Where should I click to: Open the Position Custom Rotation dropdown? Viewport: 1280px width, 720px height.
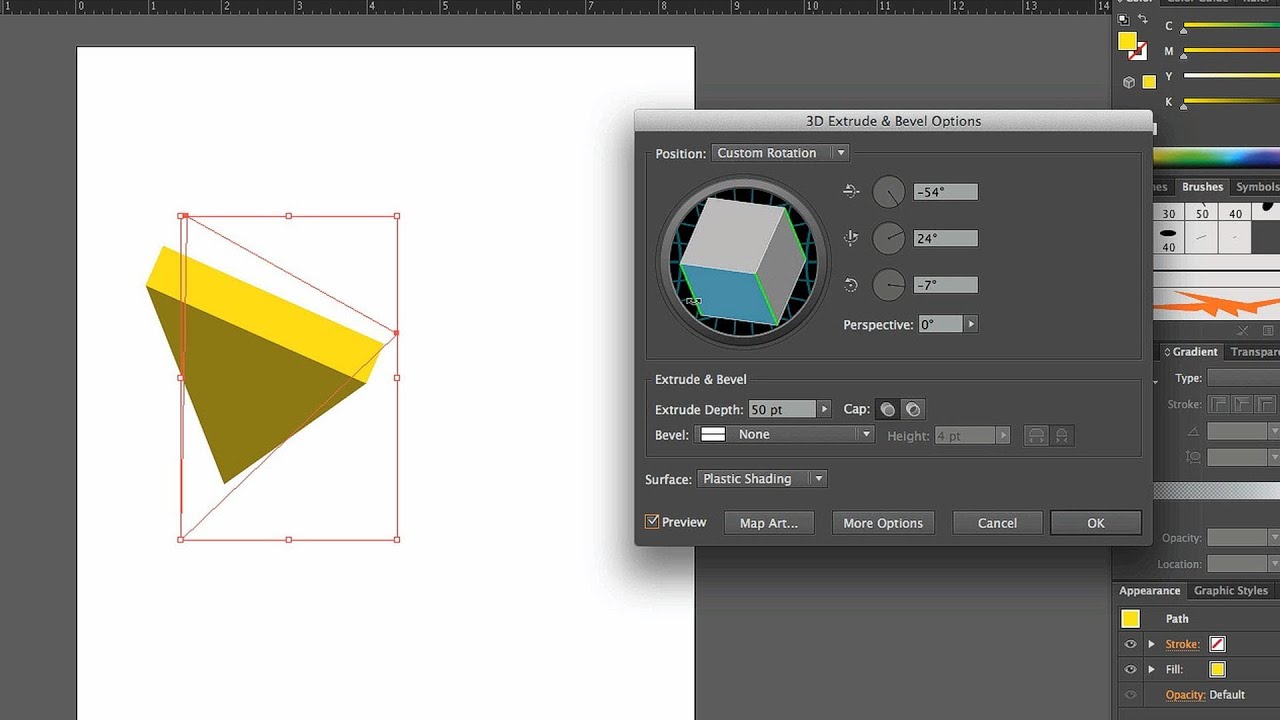pos(780,152)
